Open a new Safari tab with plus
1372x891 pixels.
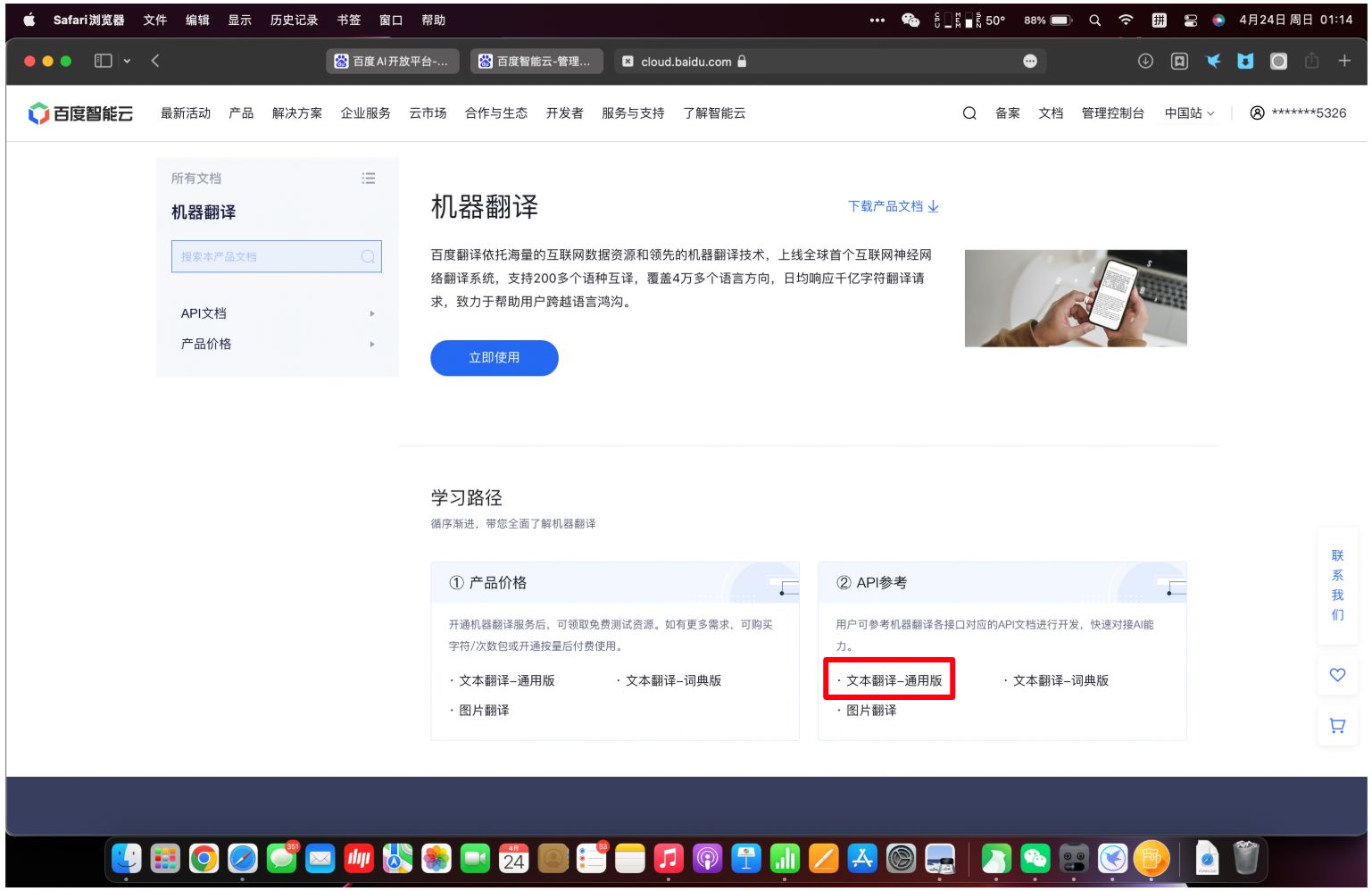pos(1344,61)
